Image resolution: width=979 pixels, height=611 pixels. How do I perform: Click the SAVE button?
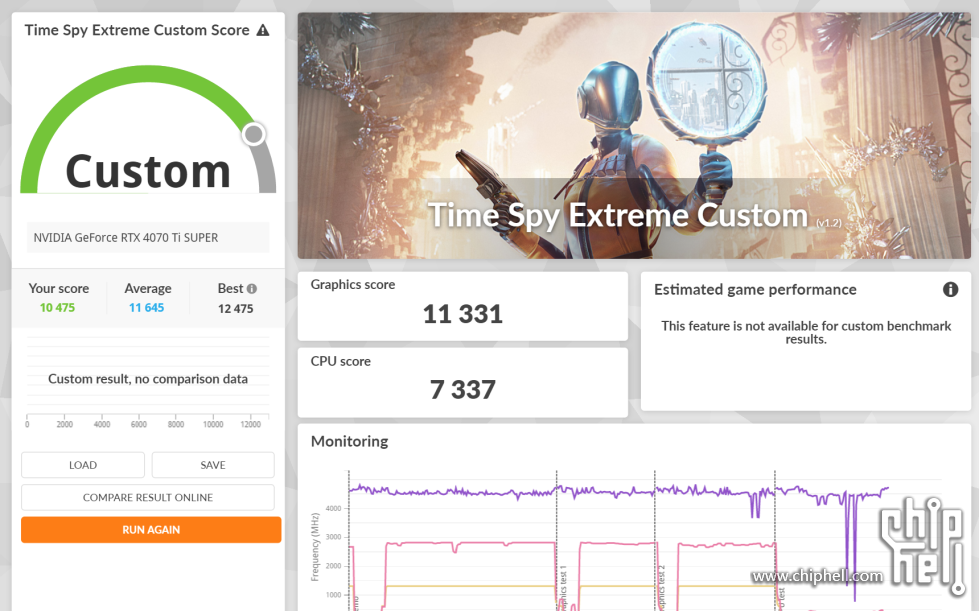tap(213, 465)
